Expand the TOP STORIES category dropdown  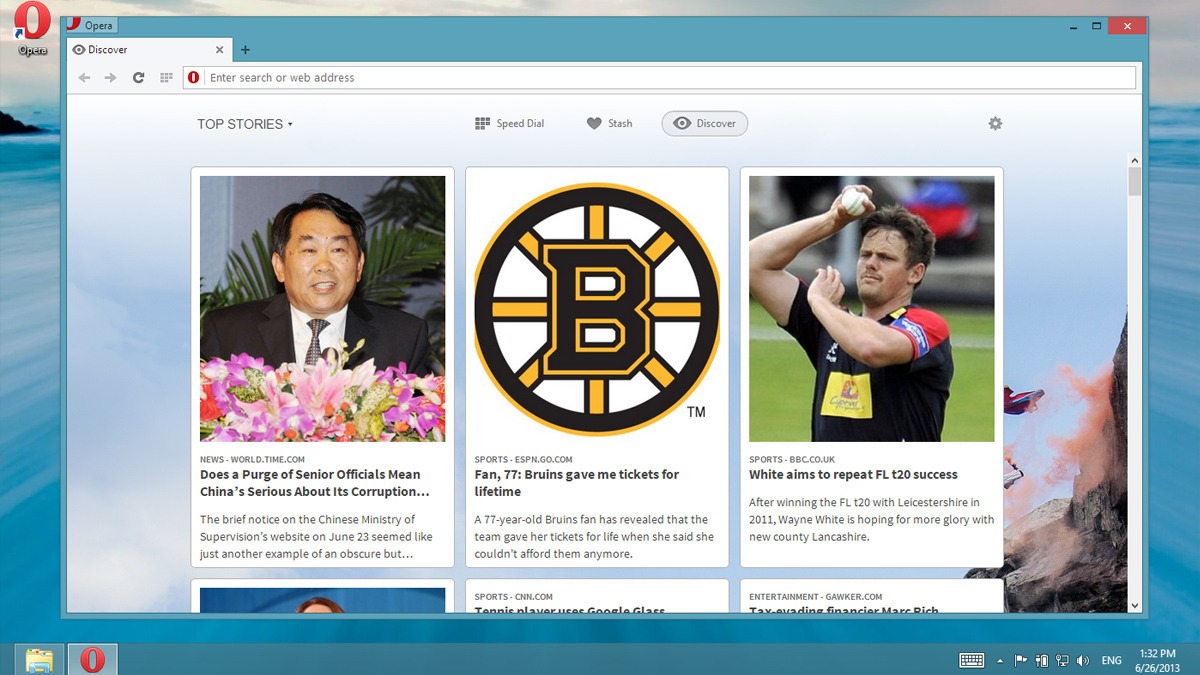pos(245,124)
